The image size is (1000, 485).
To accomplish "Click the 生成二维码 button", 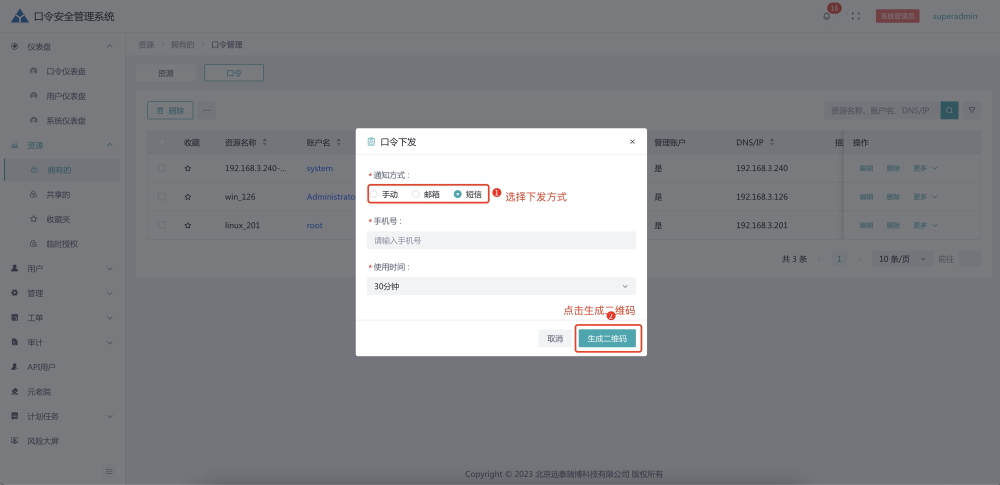I will (x=607, y=338).
